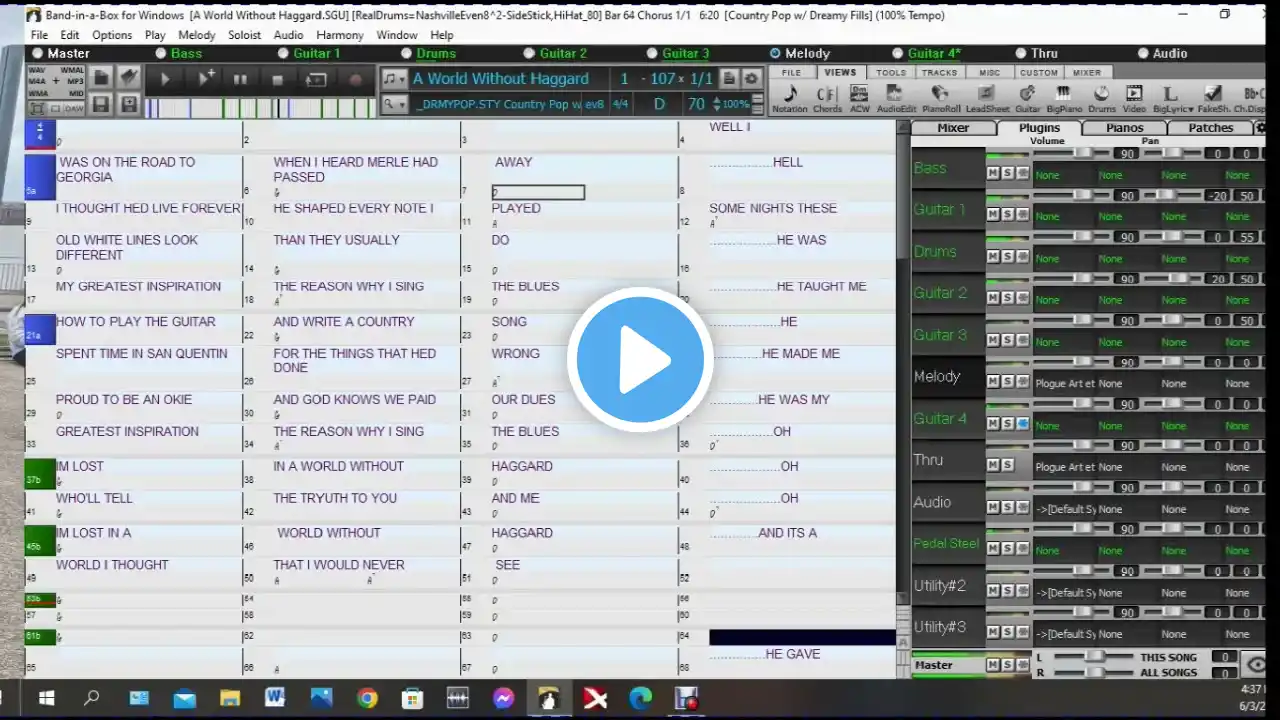Open the Soloist menu
Screen dimensions: 1280x720
pos(245,35)
